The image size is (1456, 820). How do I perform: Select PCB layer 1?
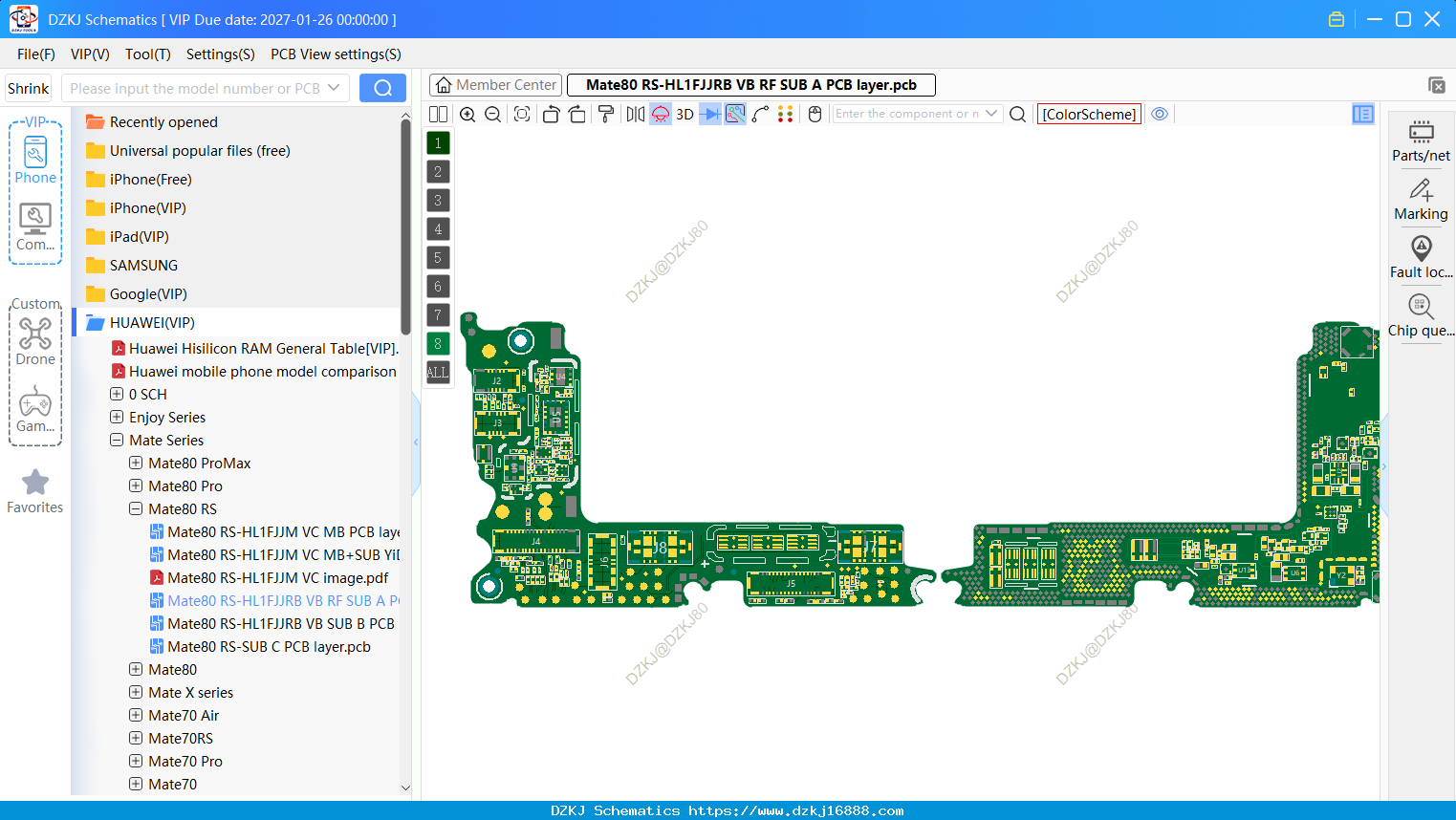pyautogui.click(x=438, y=143)
